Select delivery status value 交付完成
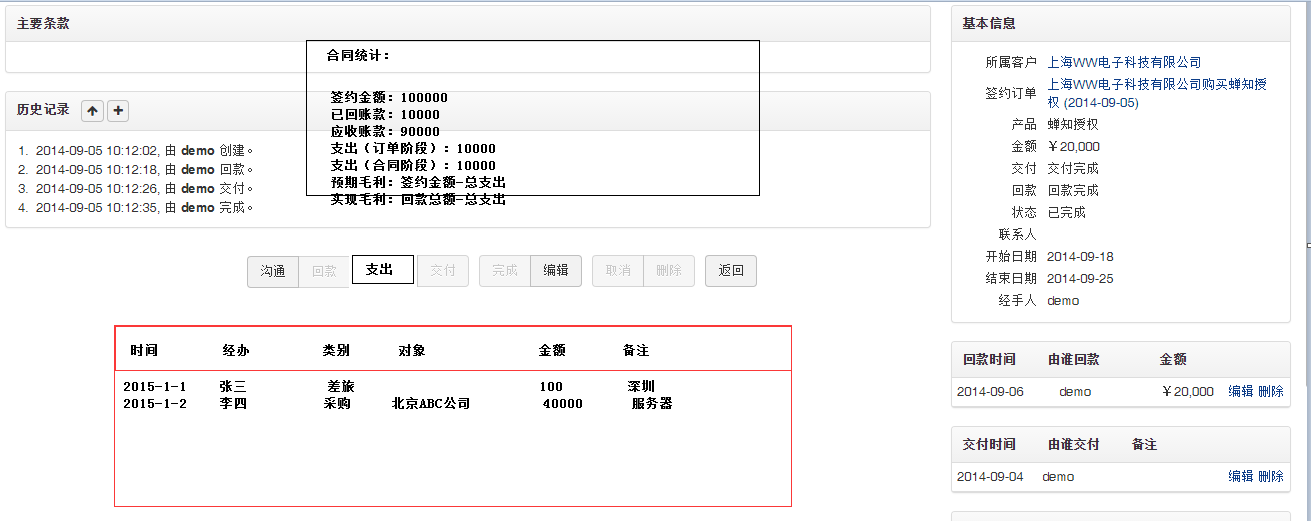This screenshot has height=521, width=1311. pyautogui.click(x=1073, y=168)
